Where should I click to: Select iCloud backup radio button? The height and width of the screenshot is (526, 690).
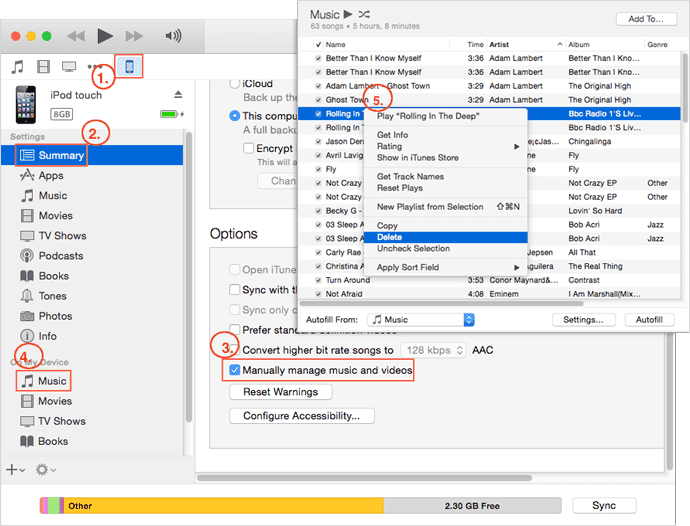click(235, 84)
